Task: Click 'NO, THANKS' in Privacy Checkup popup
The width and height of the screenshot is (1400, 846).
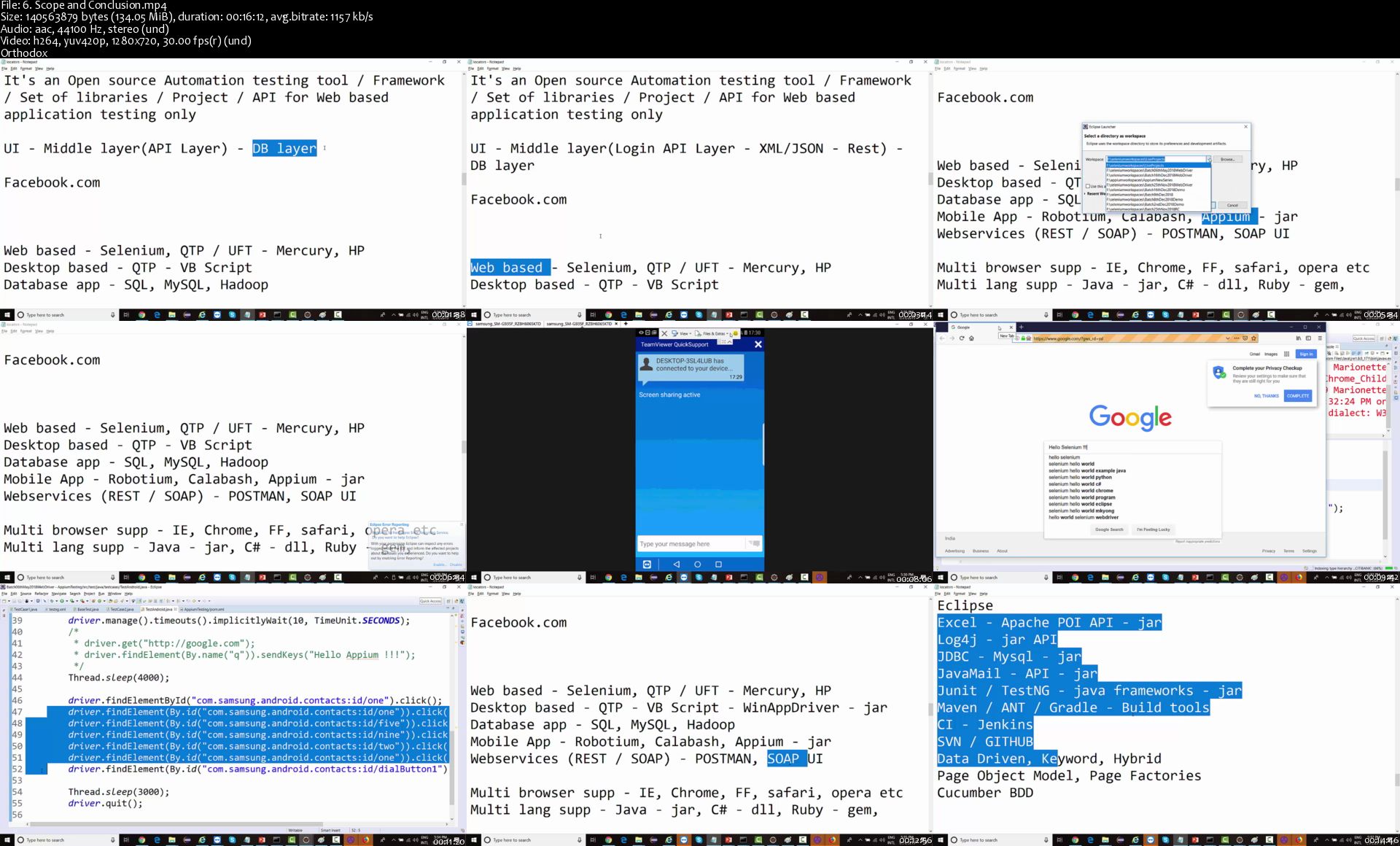Action: [x=1266, y=396]
